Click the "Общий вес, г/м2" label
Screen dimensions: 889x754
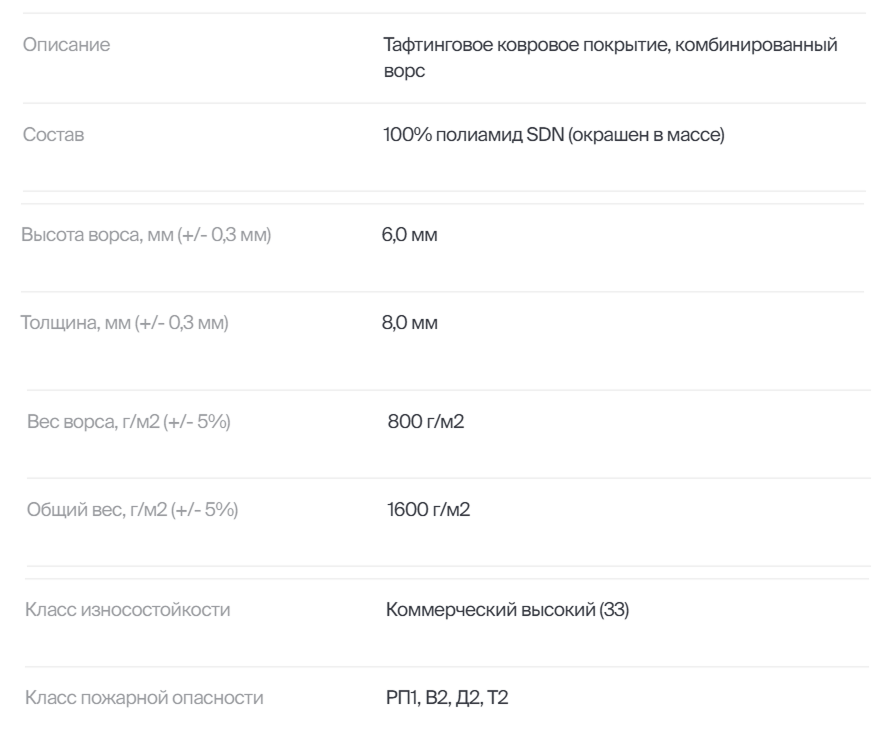point(86,510)
